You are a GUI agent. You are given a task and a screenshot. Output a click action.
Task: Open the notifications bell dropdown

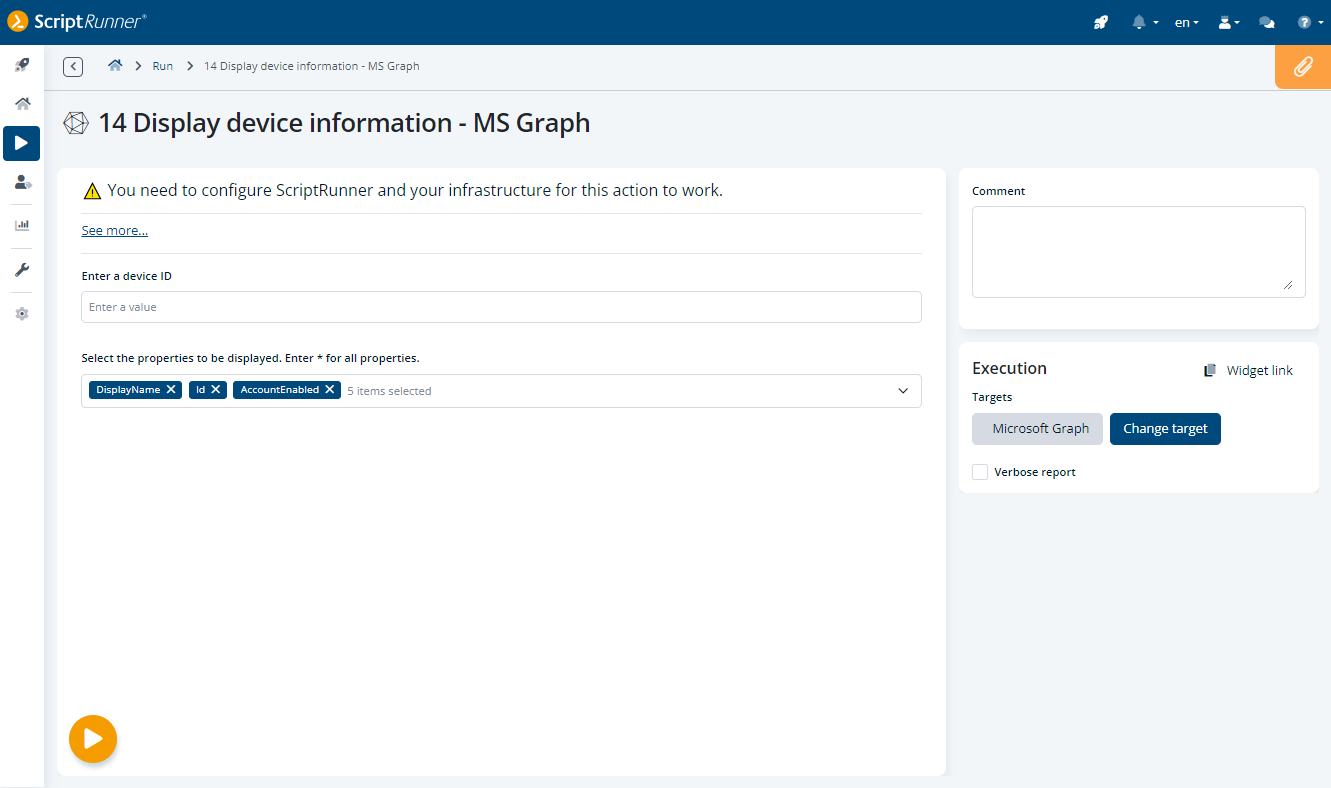tap(1144, 22)
